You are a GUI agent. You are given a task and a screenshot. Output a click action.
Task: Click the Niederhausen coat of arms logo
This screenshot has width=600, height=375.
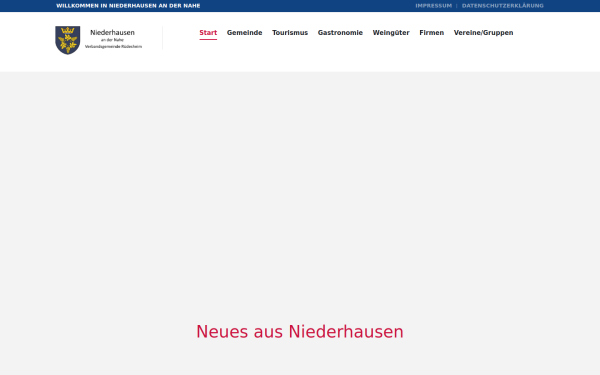point(68,40)
